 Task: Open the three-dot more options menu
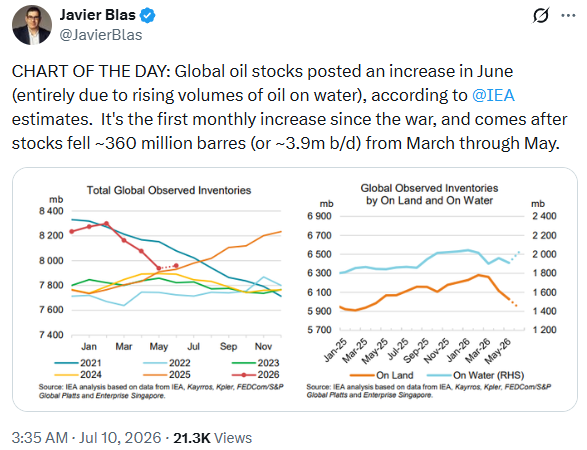pos(568,16)
